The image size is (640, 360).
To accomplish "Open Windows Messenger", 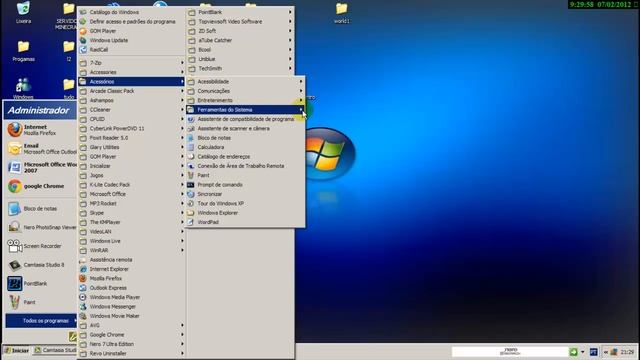I will [131, 307].
